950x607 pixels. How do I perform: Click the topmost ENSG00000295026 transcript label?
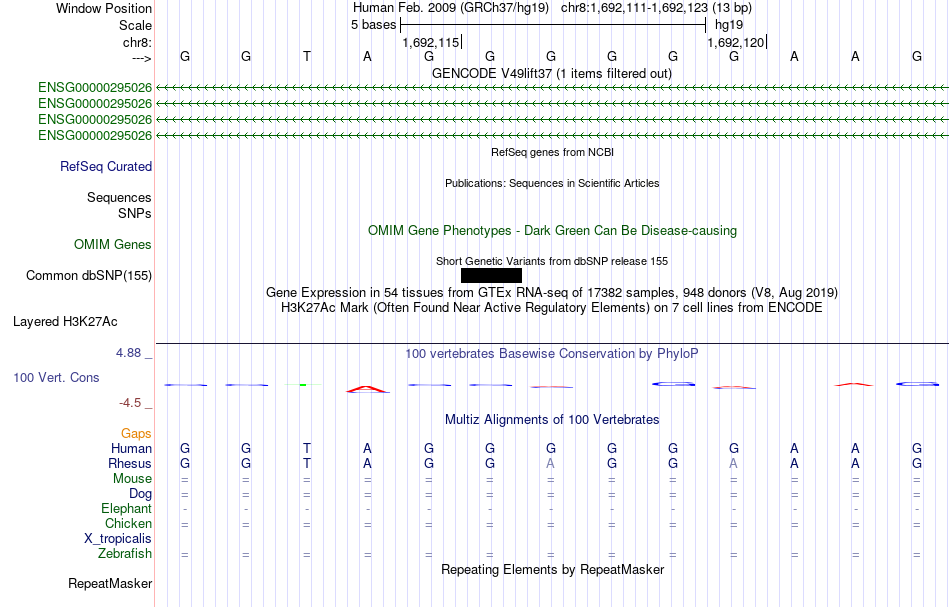click(95, 88)
